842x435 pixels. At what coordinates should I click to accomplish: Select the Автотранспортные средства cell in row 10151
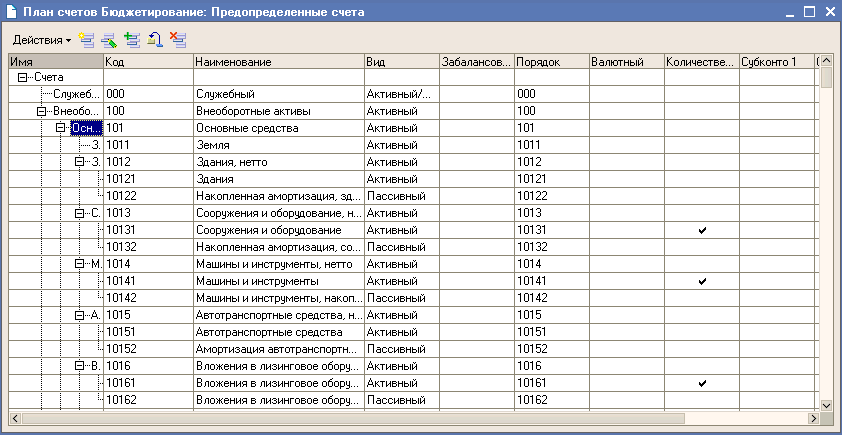pos(279,332)
